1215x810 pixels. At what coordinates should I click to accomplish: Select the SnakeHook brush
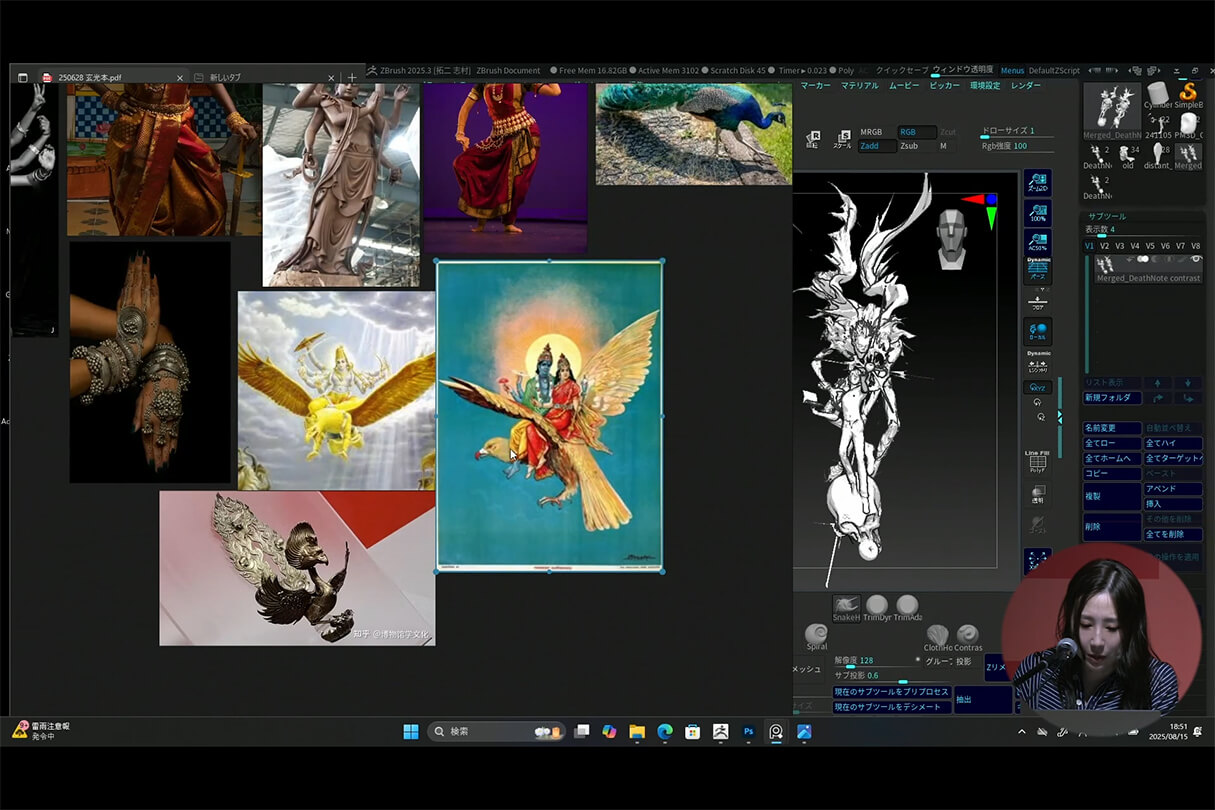click(846, 606)
